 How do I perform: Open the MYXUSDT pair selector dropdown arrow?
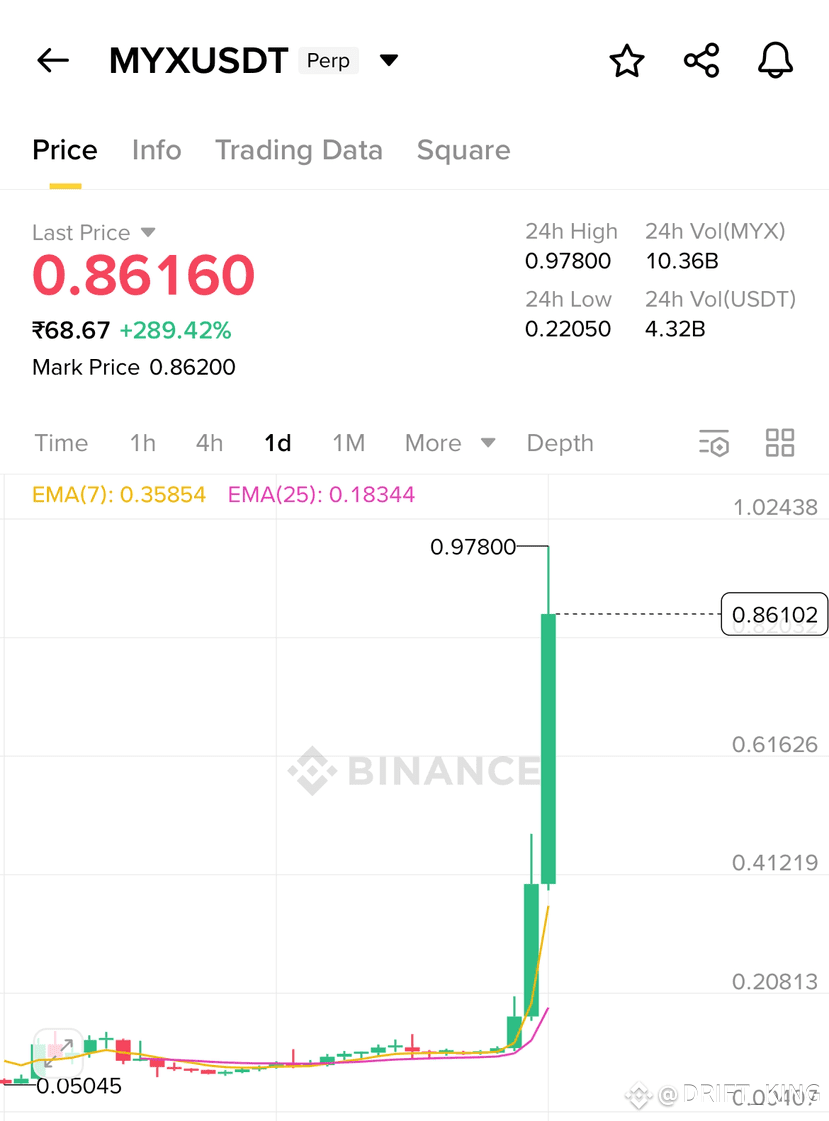(x=389, y=60)
